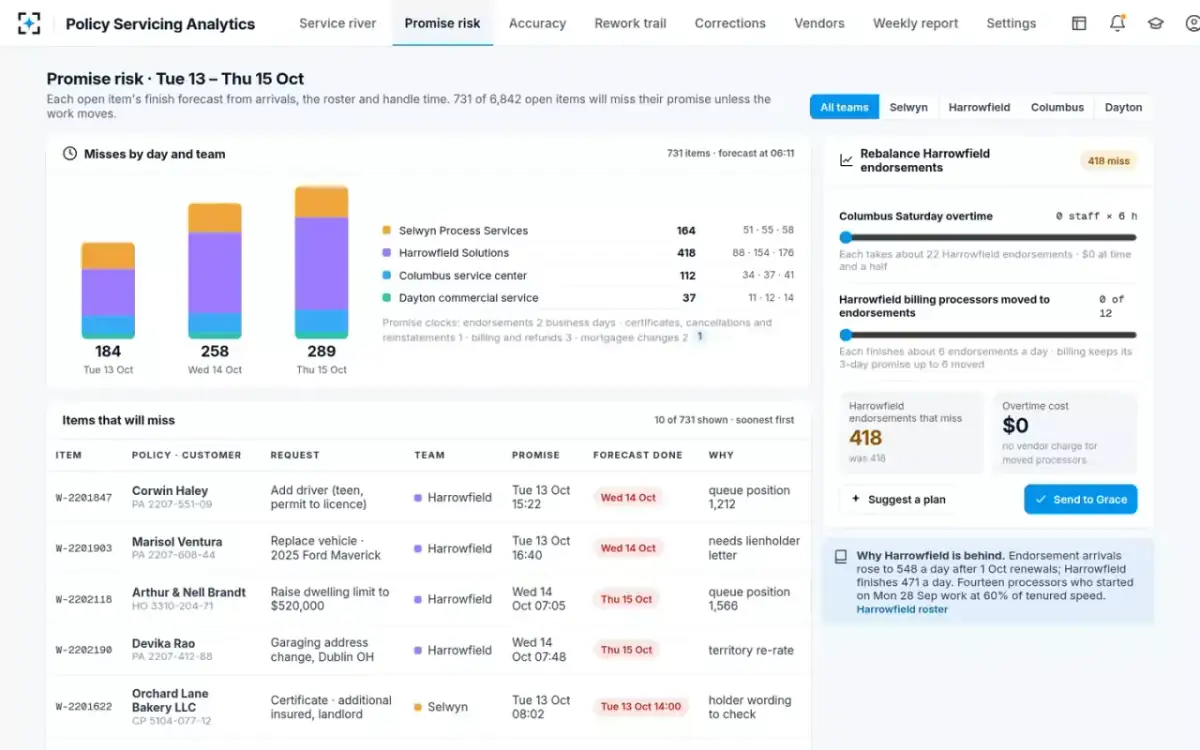Click the Wed 14 Oct bar in chart
1200x750 pixels.
pos(215,271)
